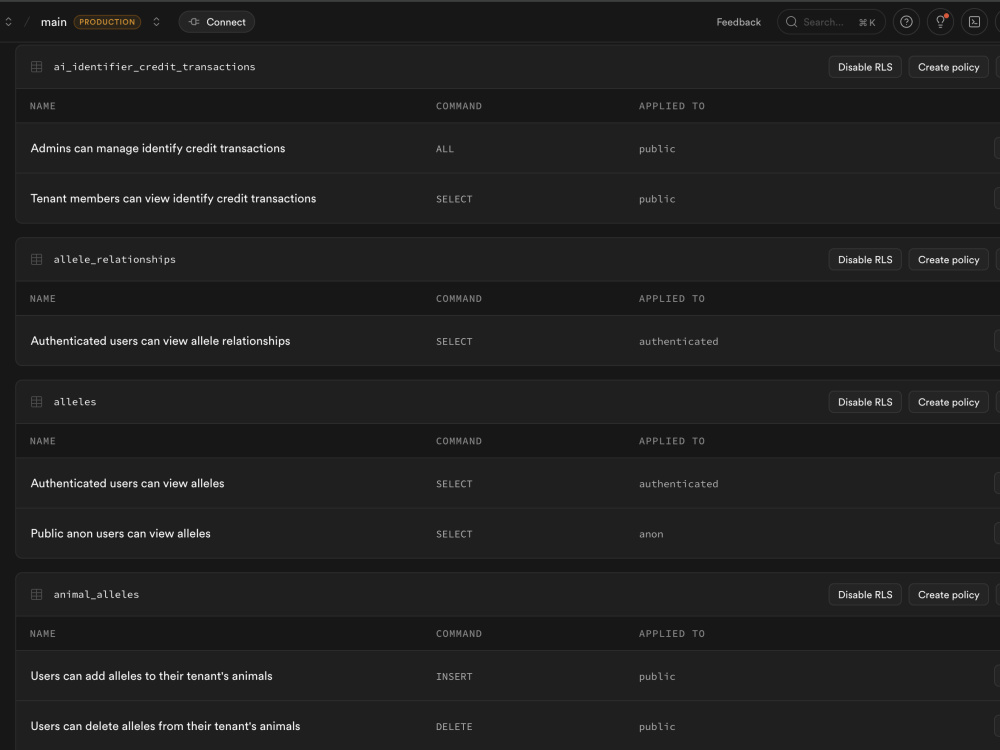
Task: Click the Connect button
Action: pyautogui.click(x=217, y=22)
